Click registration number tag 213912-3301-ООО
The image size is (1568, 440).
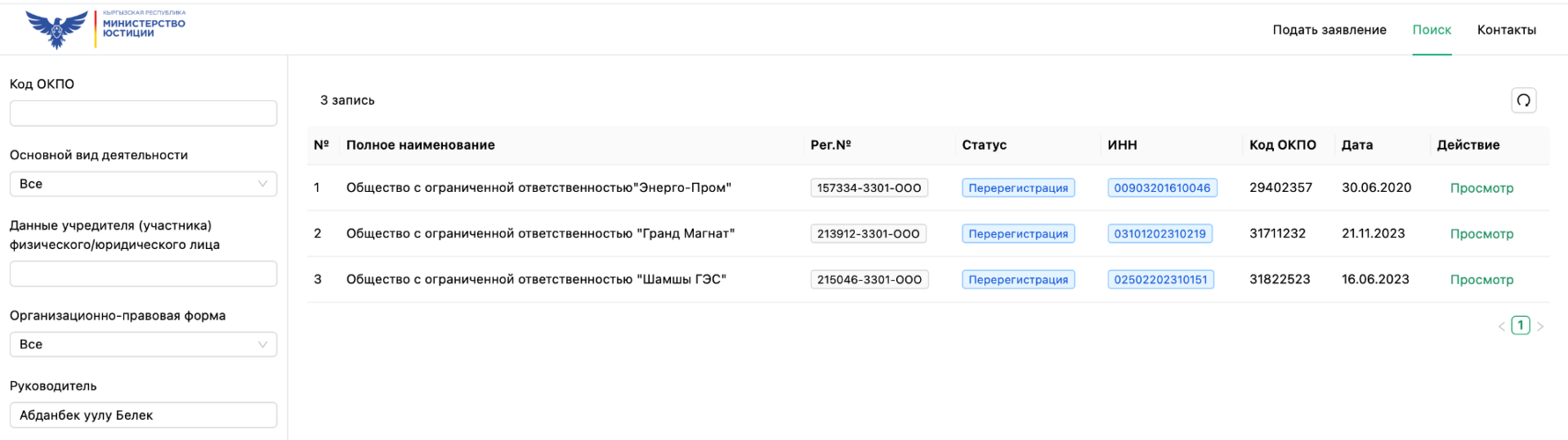[868, 234]
